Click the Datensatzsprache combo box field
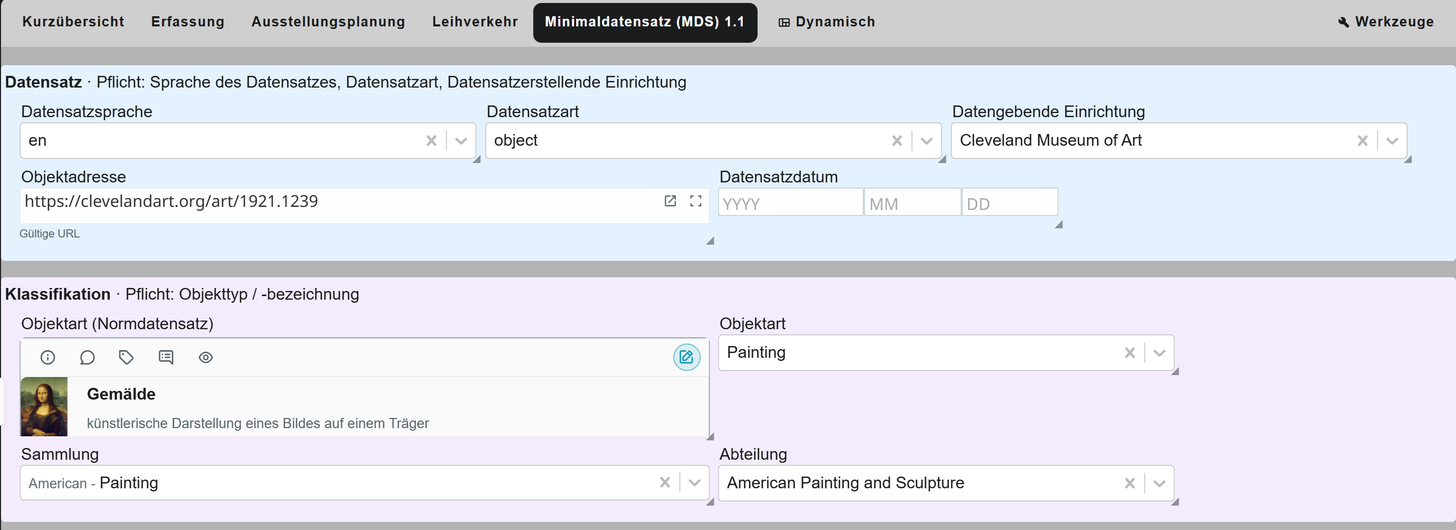This screenshot has height=530, width=1456. [x=248, y=141]
